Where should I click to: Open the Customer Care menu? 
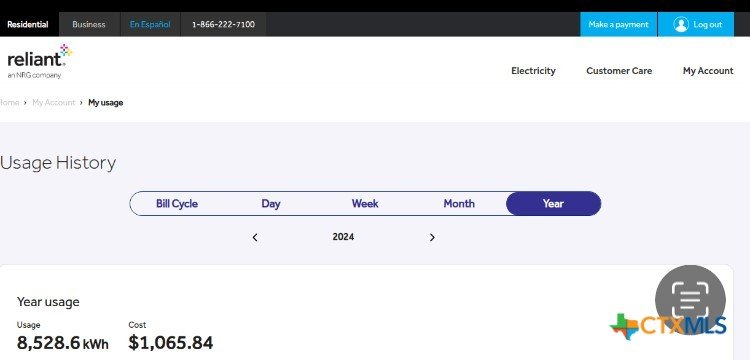tap(619, 71)
